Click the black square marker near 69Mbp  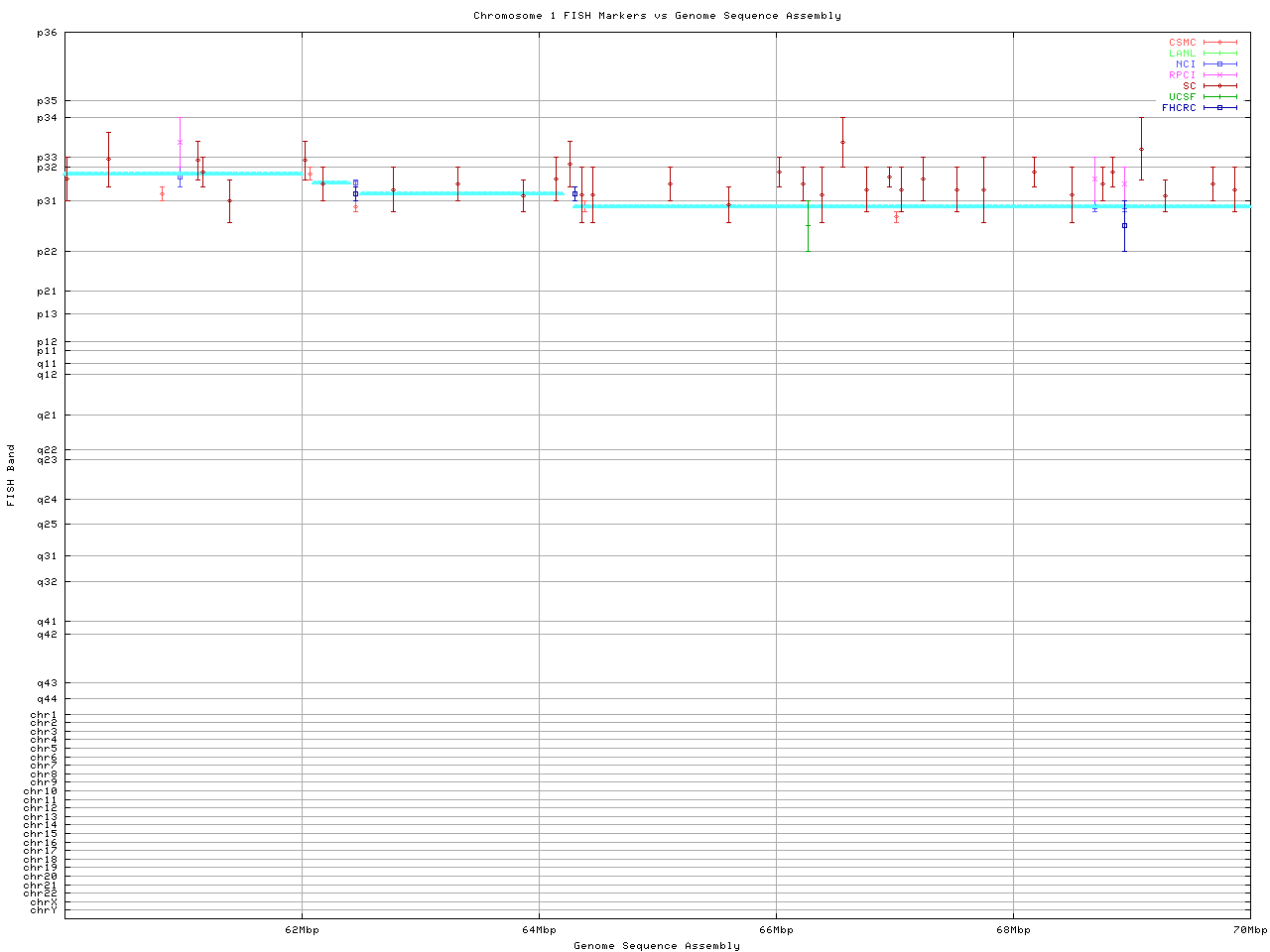[x=1124, y=225]
